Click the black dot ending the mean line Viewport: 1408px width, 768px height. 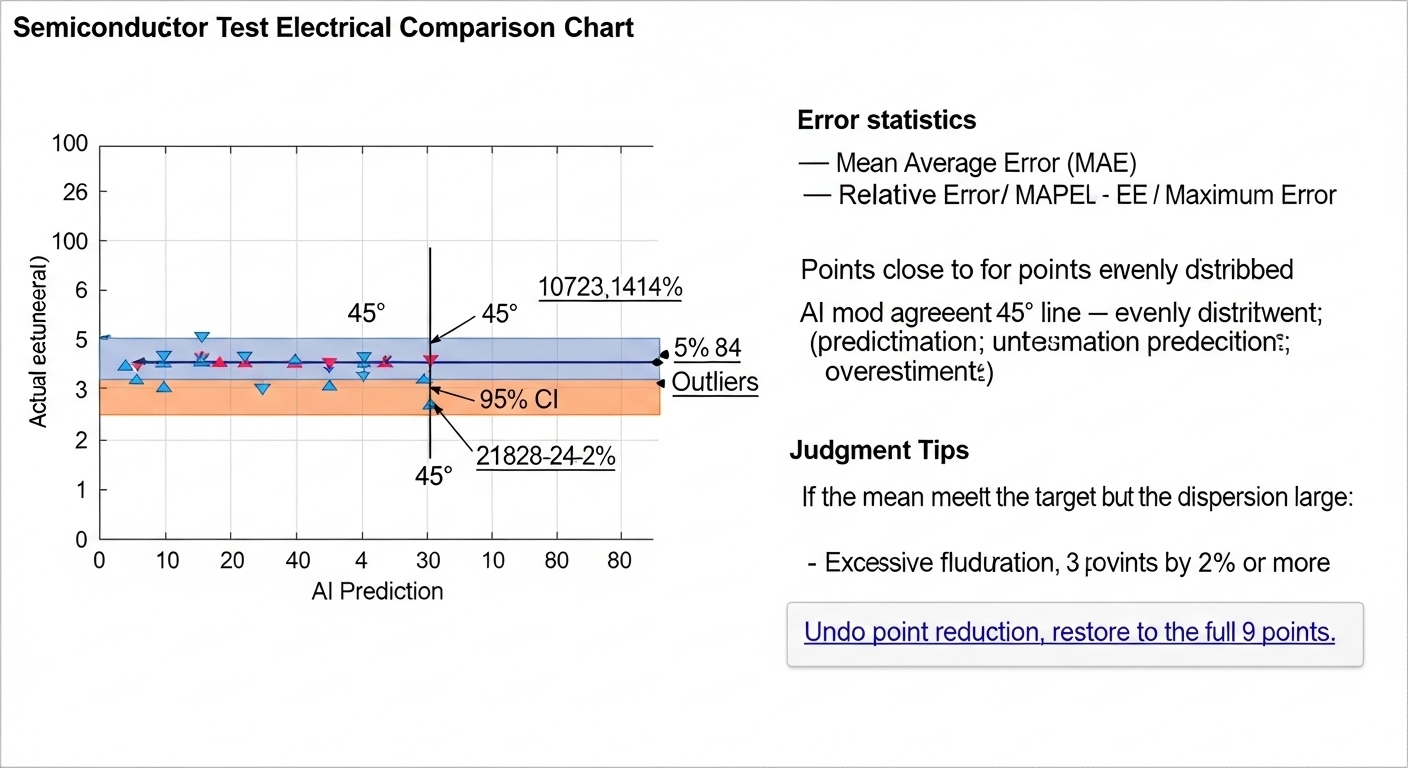[656, 362]
